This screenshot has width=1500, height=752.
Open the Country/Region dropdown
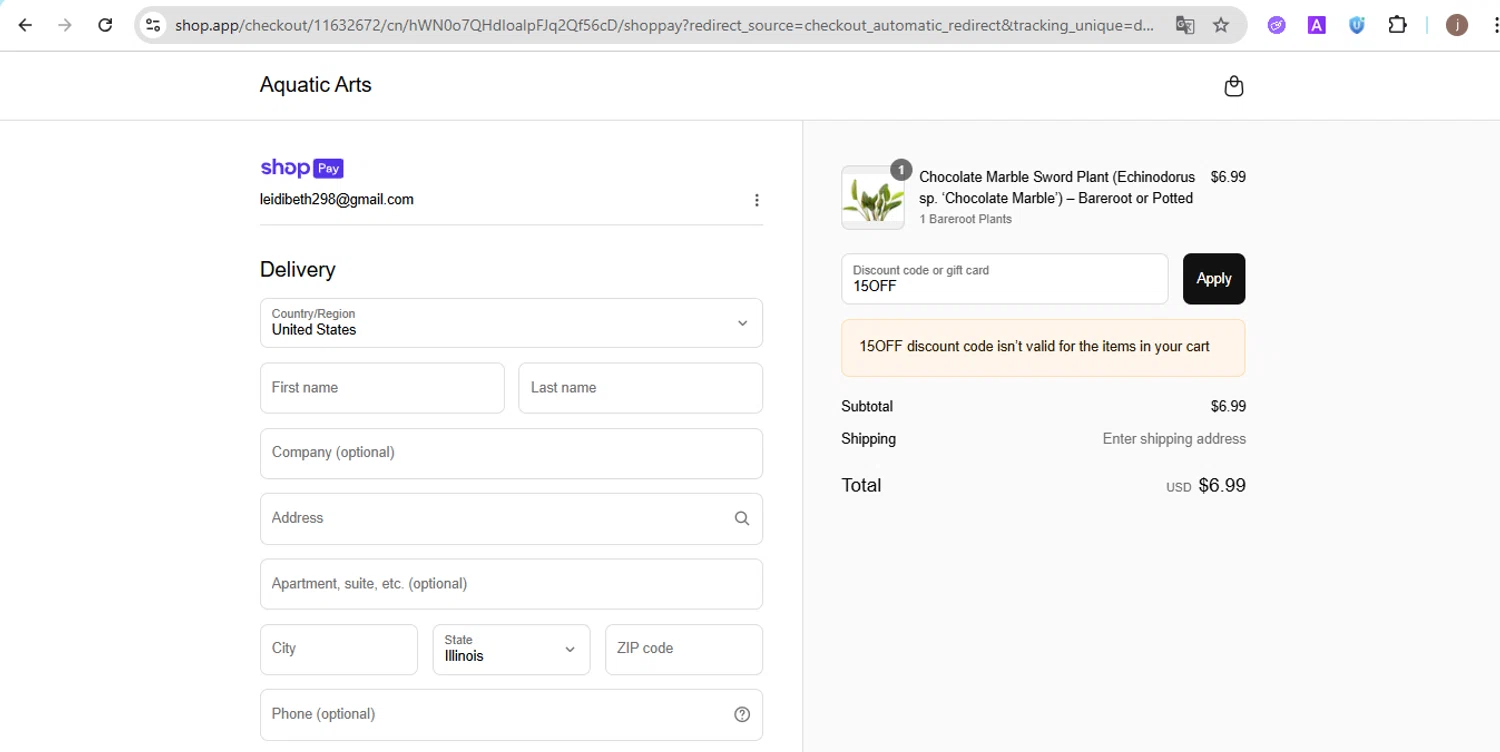click(x=511, y=323)
